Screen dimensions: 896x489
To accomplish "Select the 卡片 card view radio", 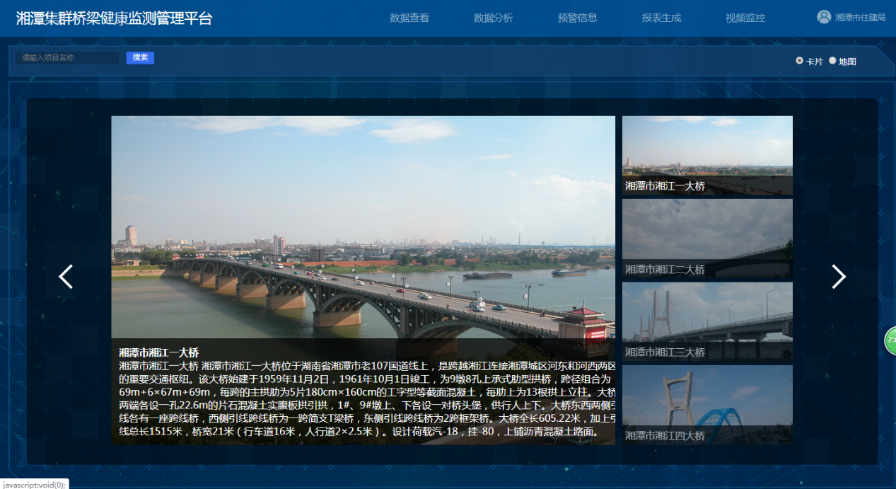I will click(x=799, y=61).
